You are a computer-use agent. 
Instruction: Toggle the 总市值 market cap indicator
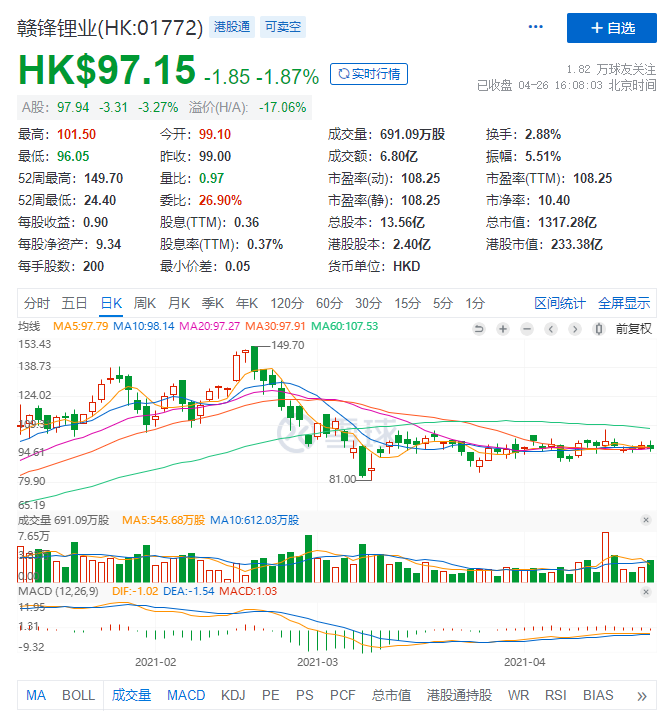tap(391, 696)
